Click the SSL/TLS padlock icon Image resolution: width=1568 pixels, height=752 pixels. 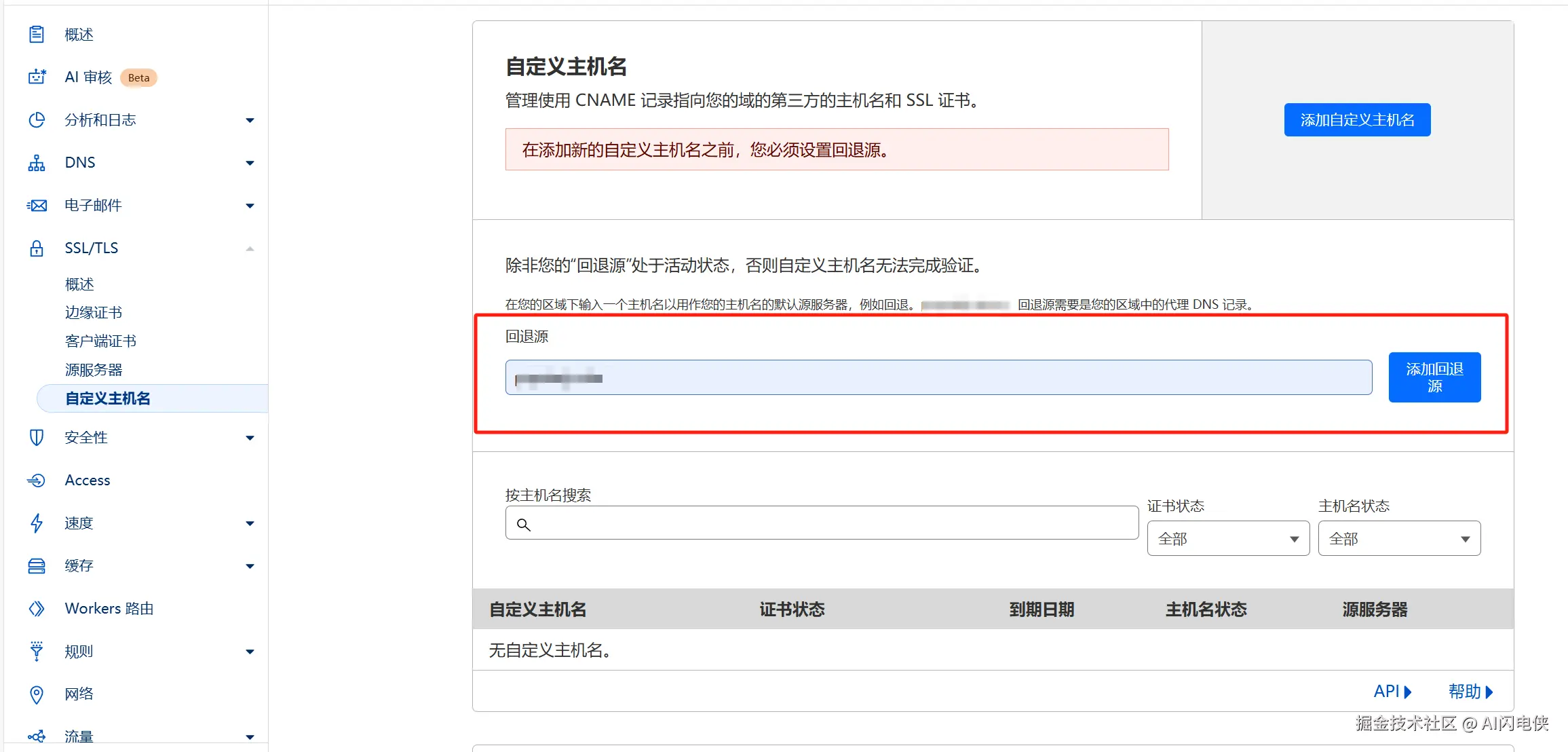click(x=37, y=248)
